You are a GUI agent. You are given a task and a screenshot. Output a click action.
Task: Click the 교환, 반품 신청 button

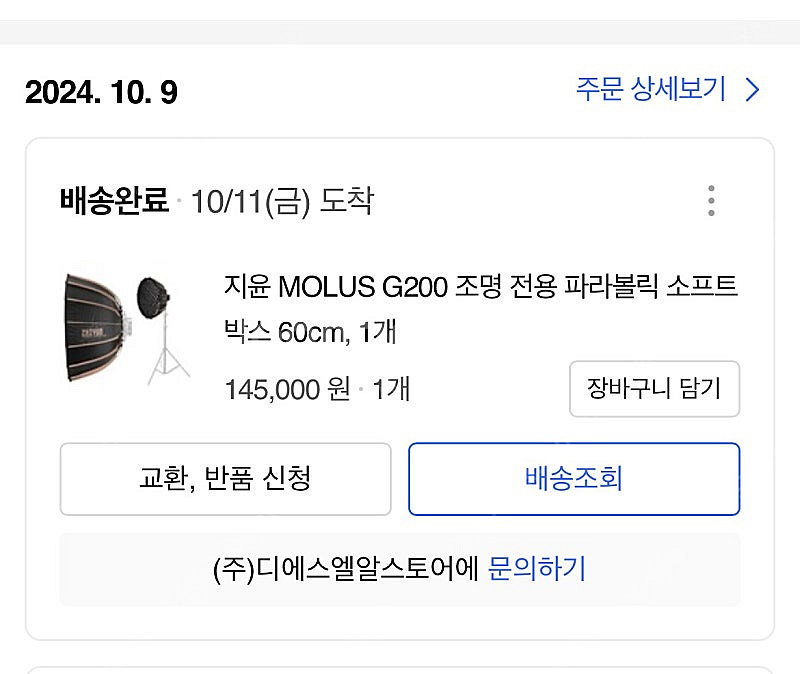[x=225, y=478]
